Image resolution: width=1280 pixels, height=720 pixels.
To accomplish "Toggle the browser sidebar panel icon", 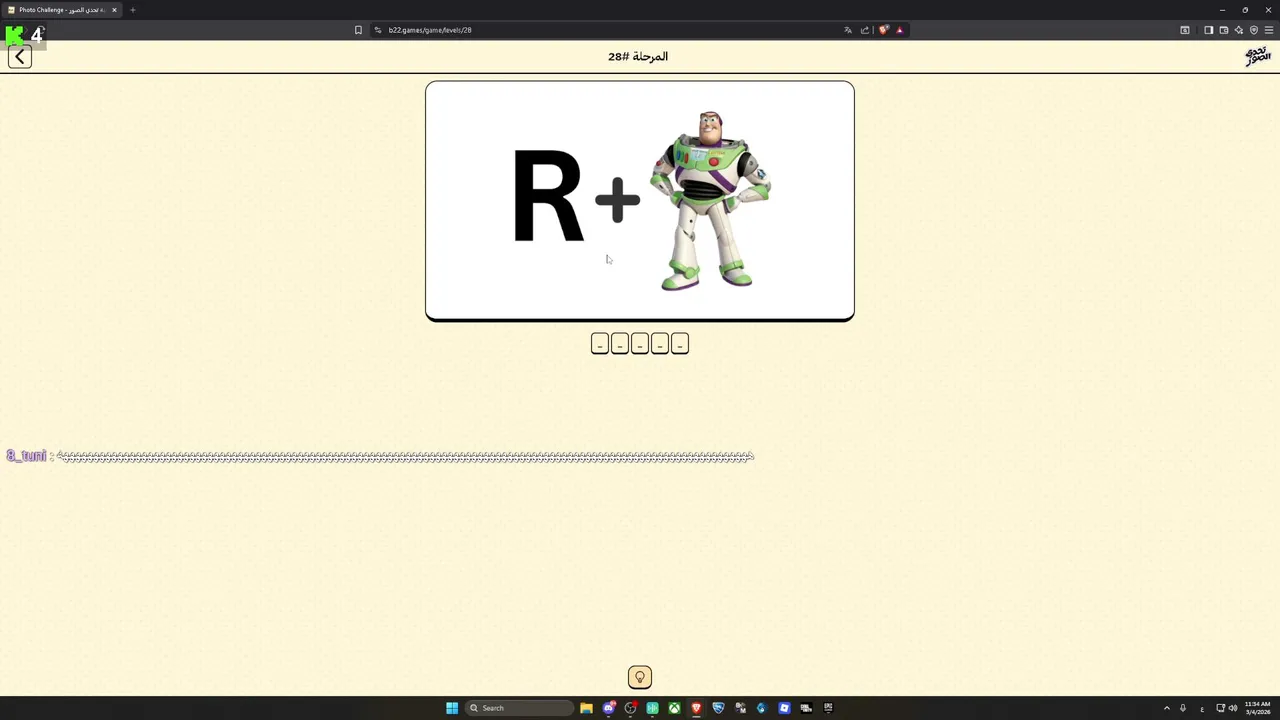I will [1208, 30].
